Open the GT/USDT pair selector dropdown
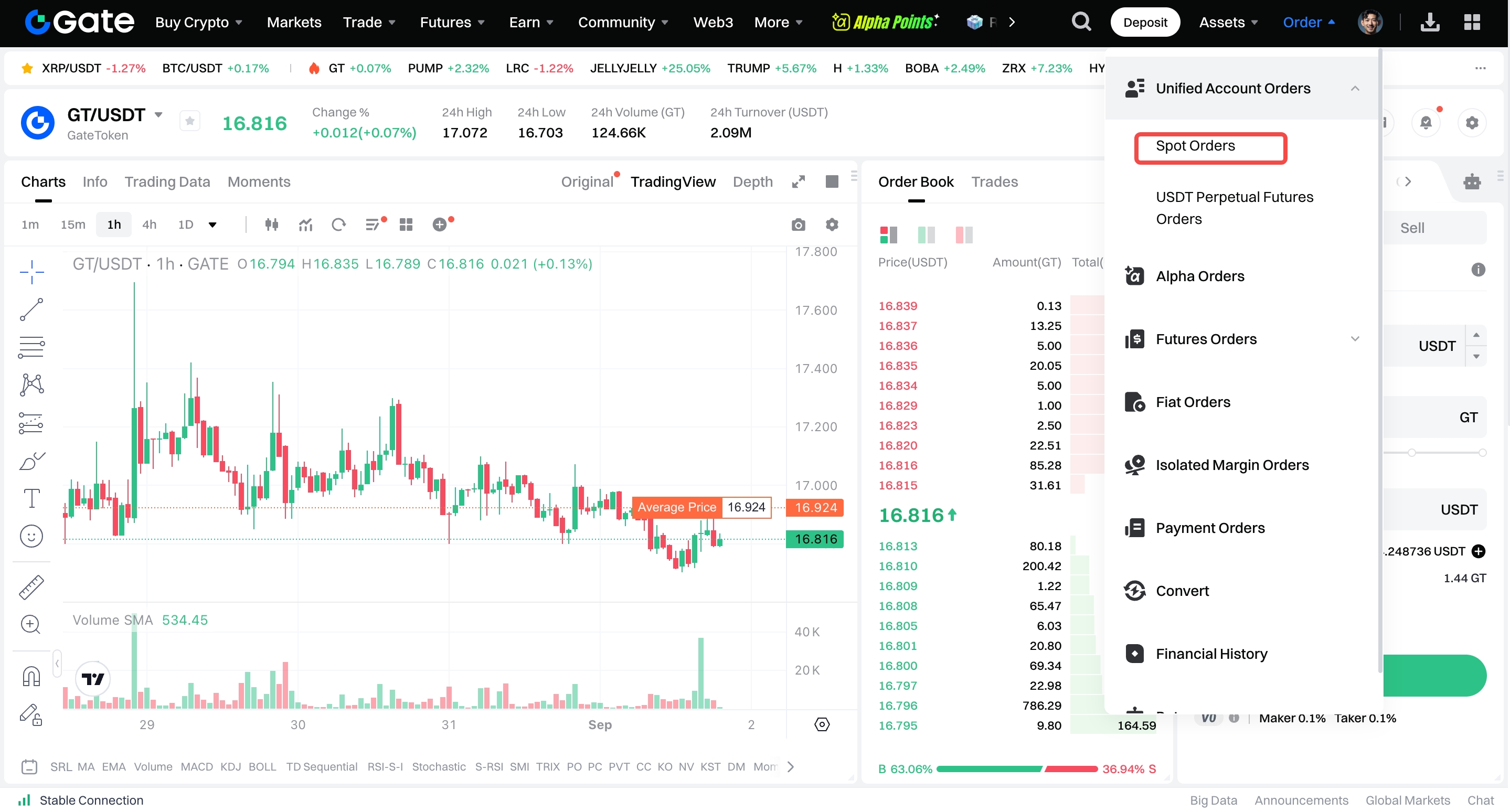 158,115
